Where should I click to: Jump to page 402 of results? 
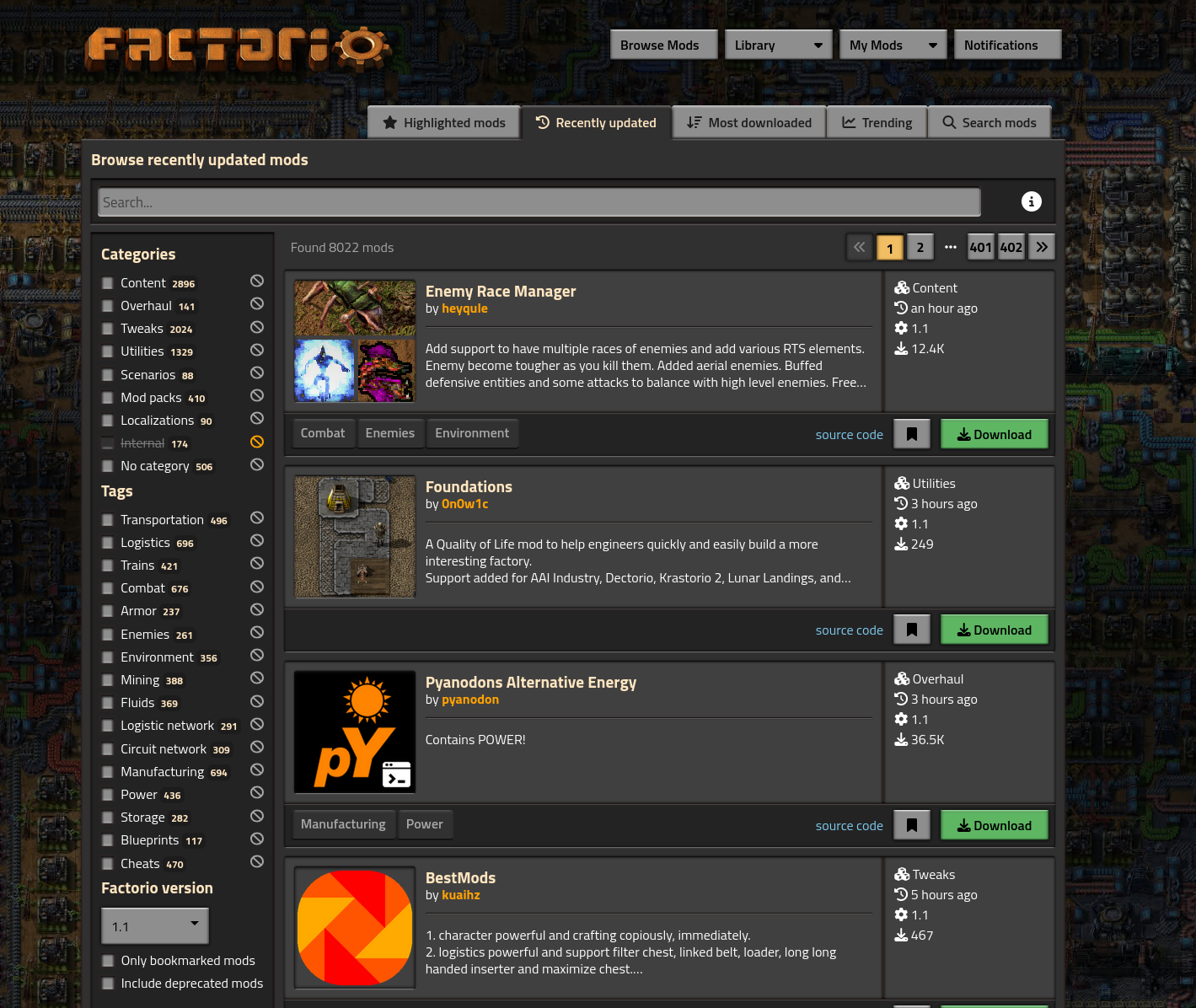[1011, 247]
